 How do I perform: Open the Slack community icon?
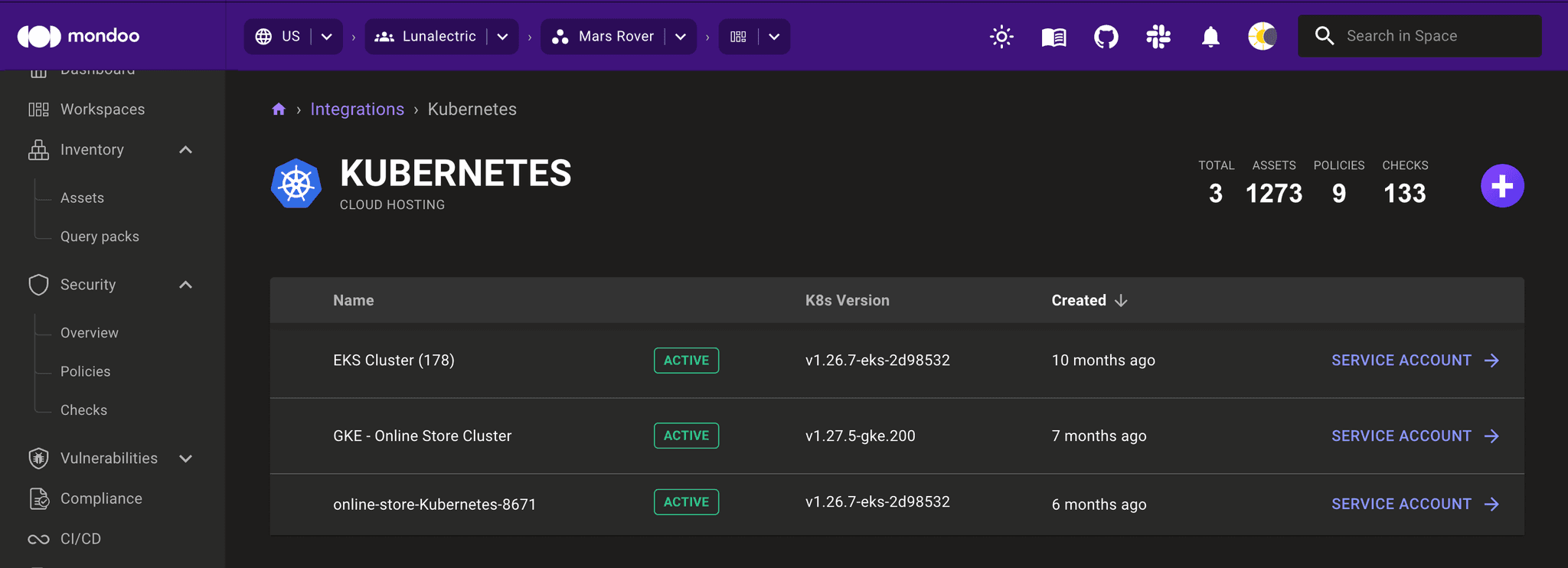tap(1158, 36)
